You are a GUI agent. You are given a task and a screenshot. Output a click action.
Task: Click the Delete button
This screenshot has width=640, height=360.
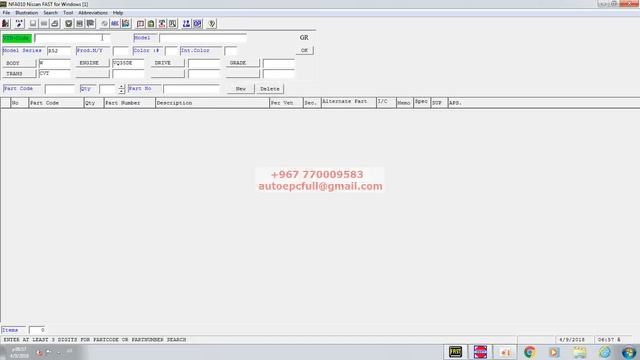tap(270, 89)
